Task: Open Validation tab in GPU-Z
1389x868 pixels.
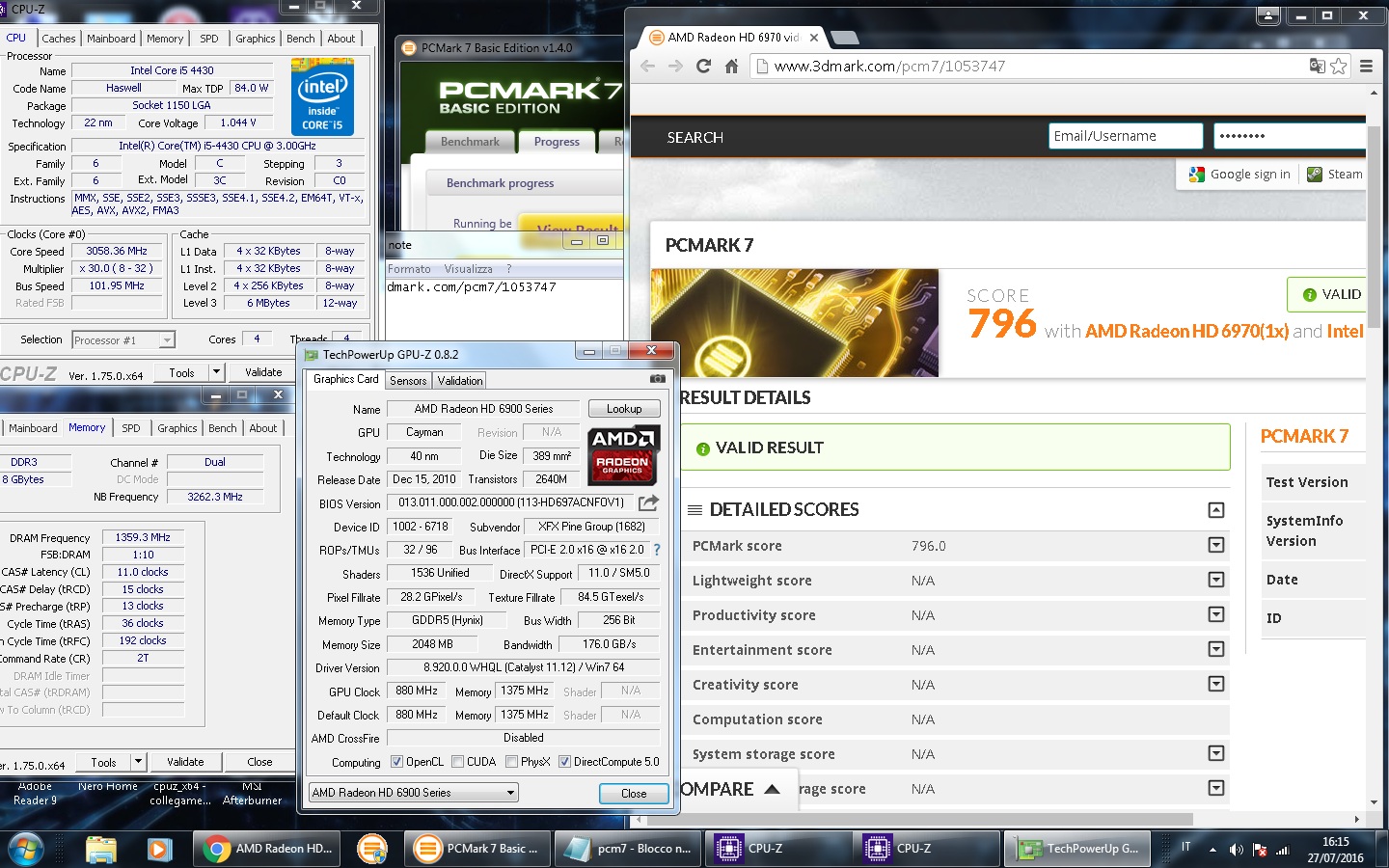Action: click(x=460, y=381)
